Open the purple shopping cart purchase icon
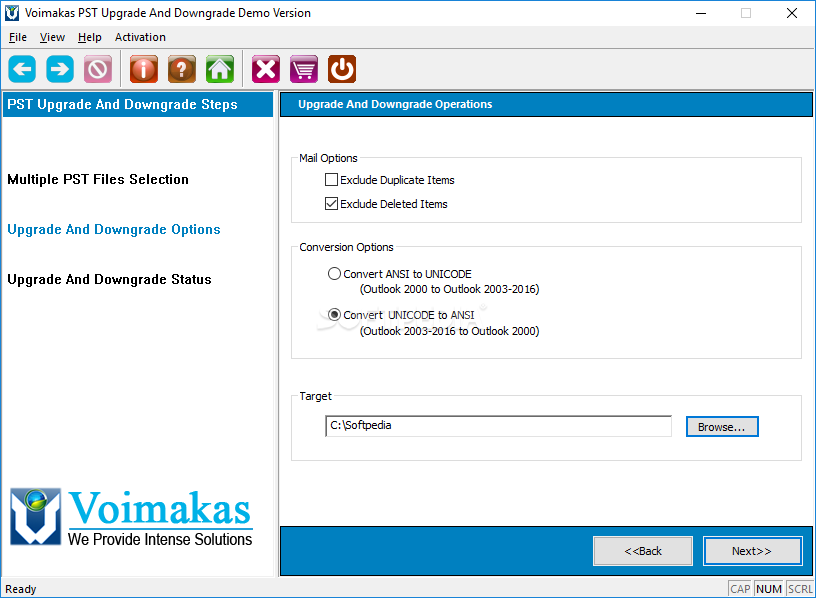The width and height of the screenshot is (816, 598). coord(304,69)
